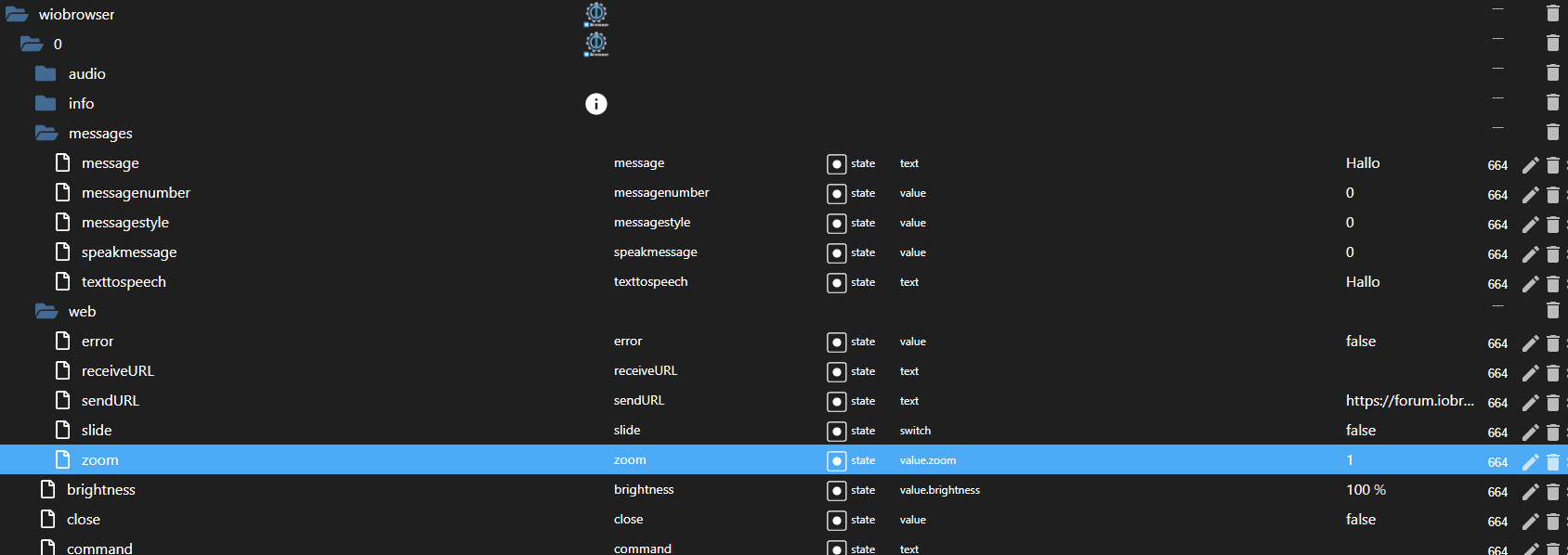Edit the sendURL state using pencil icon
This screenshot has width=1568, height=555.
point(1530,403)
